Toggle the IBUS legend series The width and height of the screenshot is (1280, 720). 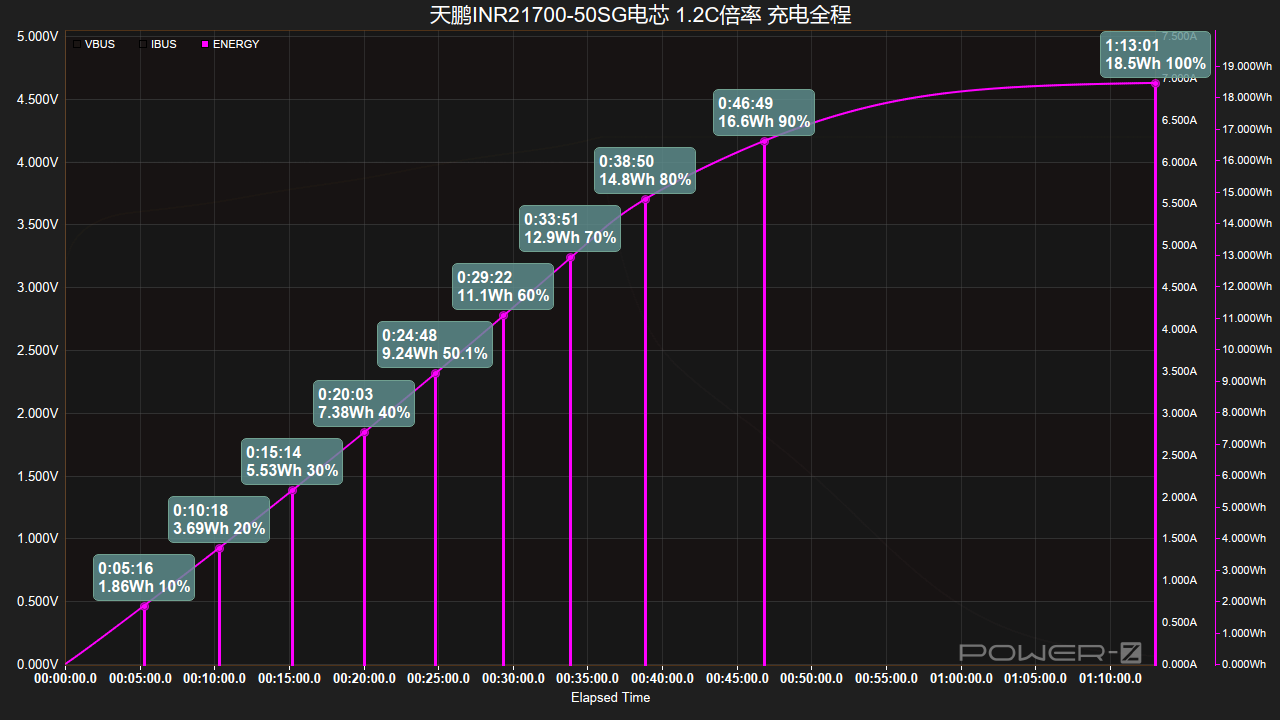[162, 44]
